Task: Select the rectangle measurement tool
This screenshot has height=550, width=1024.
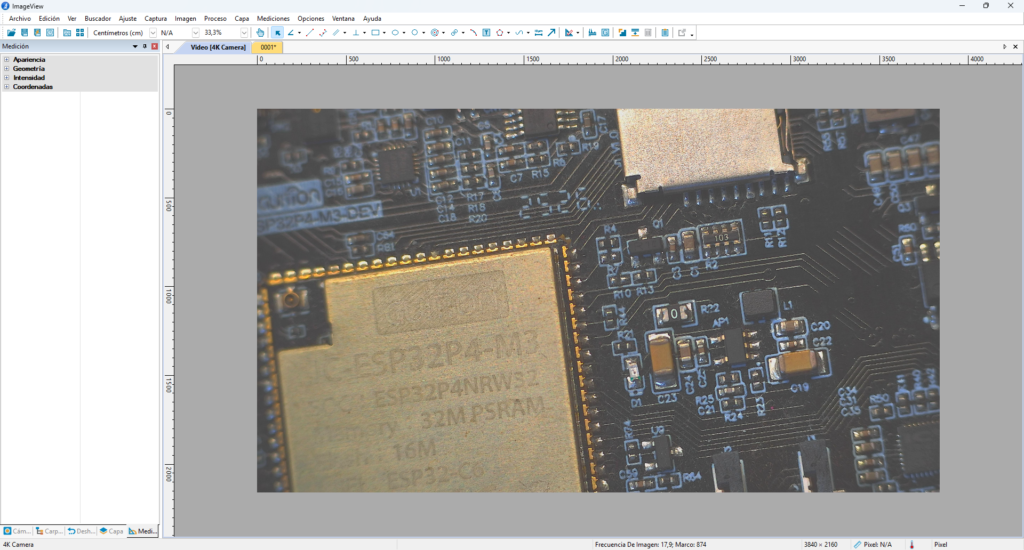Action: (376, 33)
